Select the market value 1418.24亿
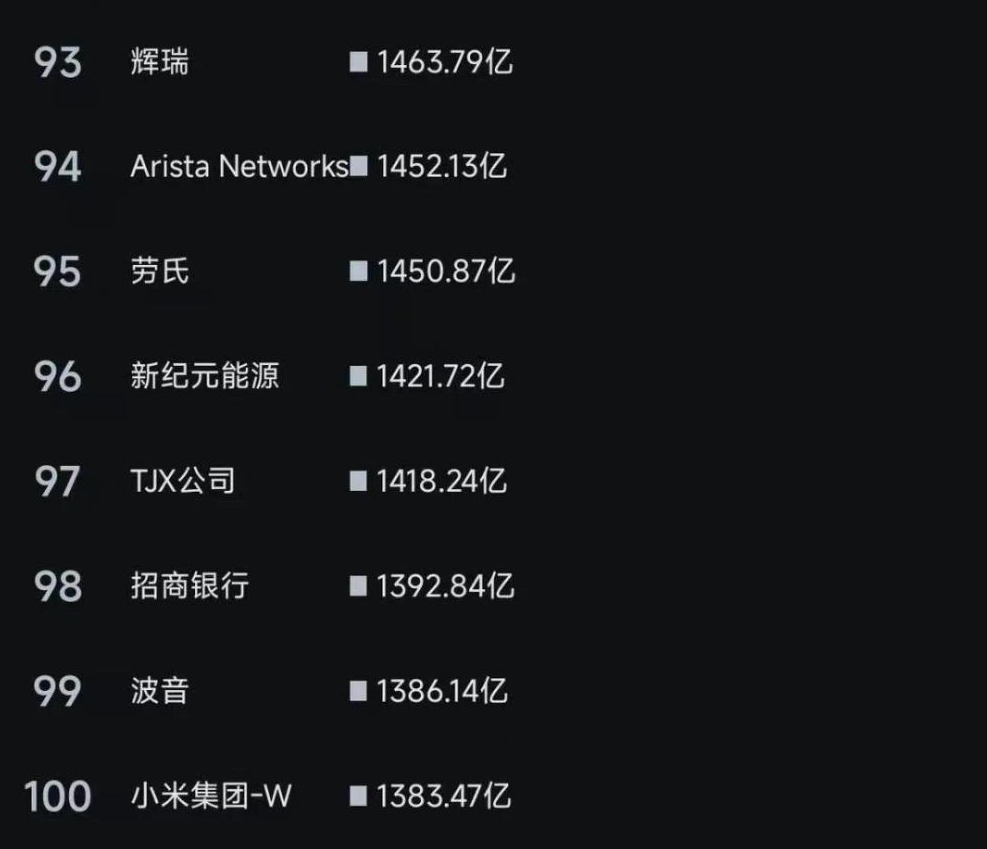The image size is (987, 849). pos(441,481)
